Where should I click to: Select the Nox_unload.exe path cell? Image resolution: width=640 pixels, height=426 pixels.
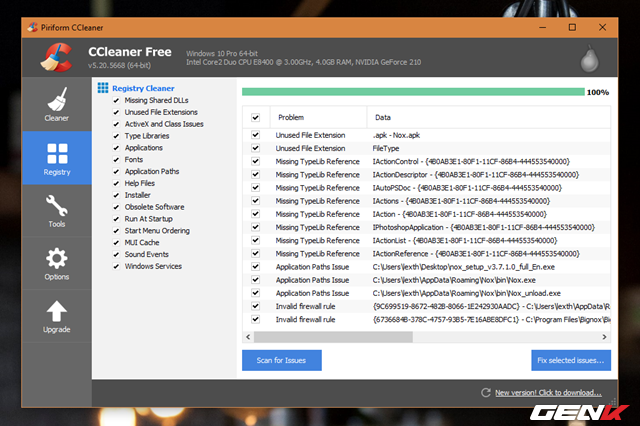tap(467, 293)
